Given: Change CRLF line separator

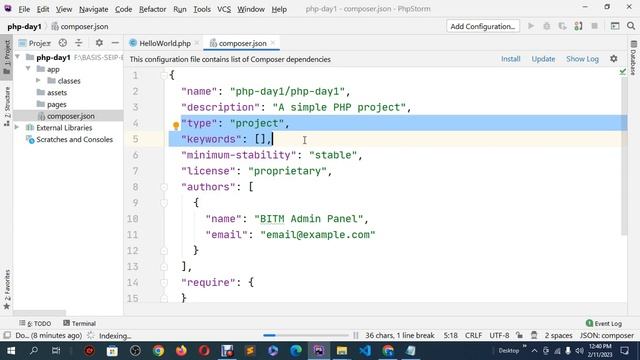Looking at the screenshot, I should (473, 335).
